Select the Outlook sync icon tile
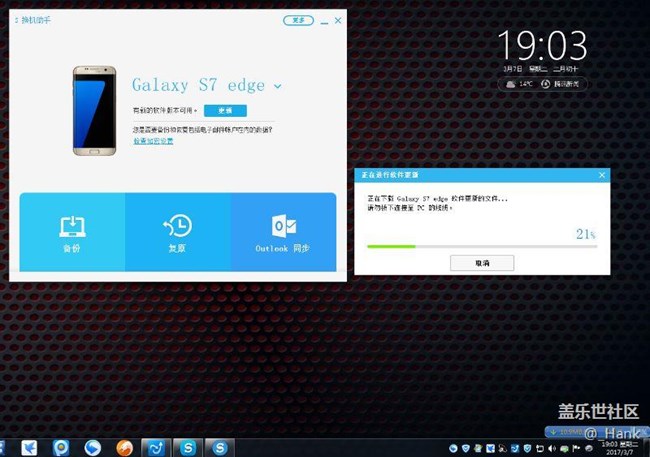The width and height of the screenshot is (650, 457). pyautogui.click(x=283, y=232)
